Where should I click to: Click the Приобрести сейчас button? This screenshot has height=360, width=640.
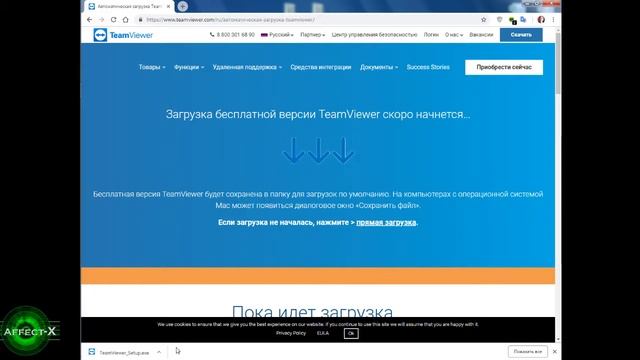[504, 67]
